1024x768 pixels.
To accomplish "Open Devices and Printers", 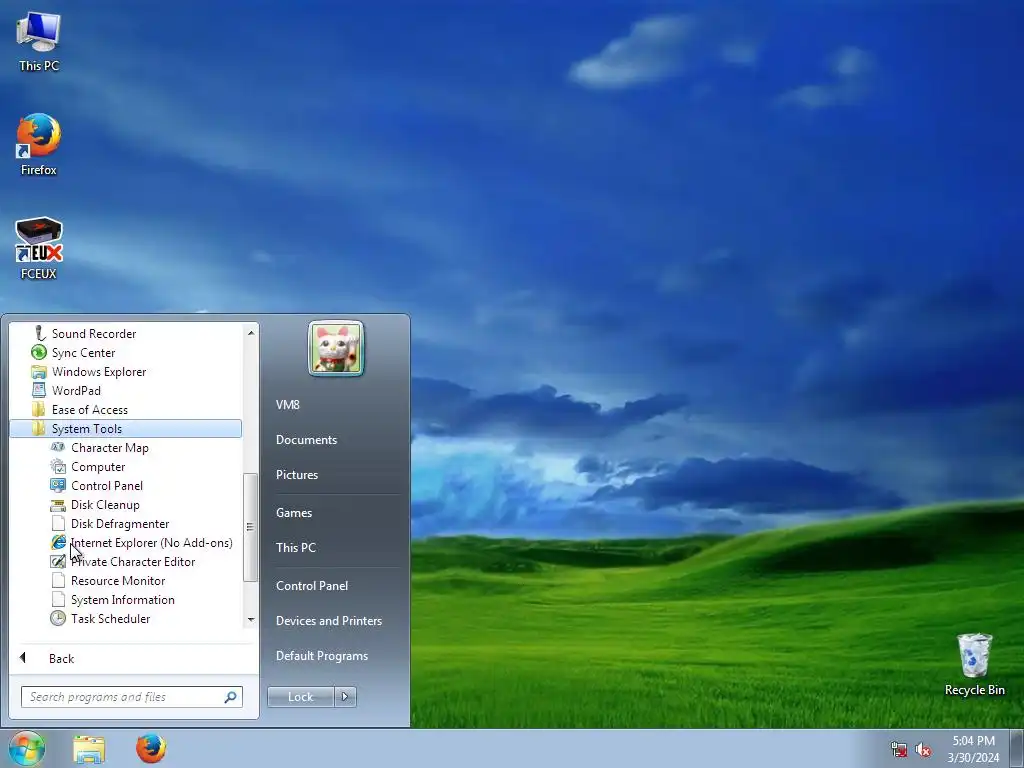I will 328,620.
